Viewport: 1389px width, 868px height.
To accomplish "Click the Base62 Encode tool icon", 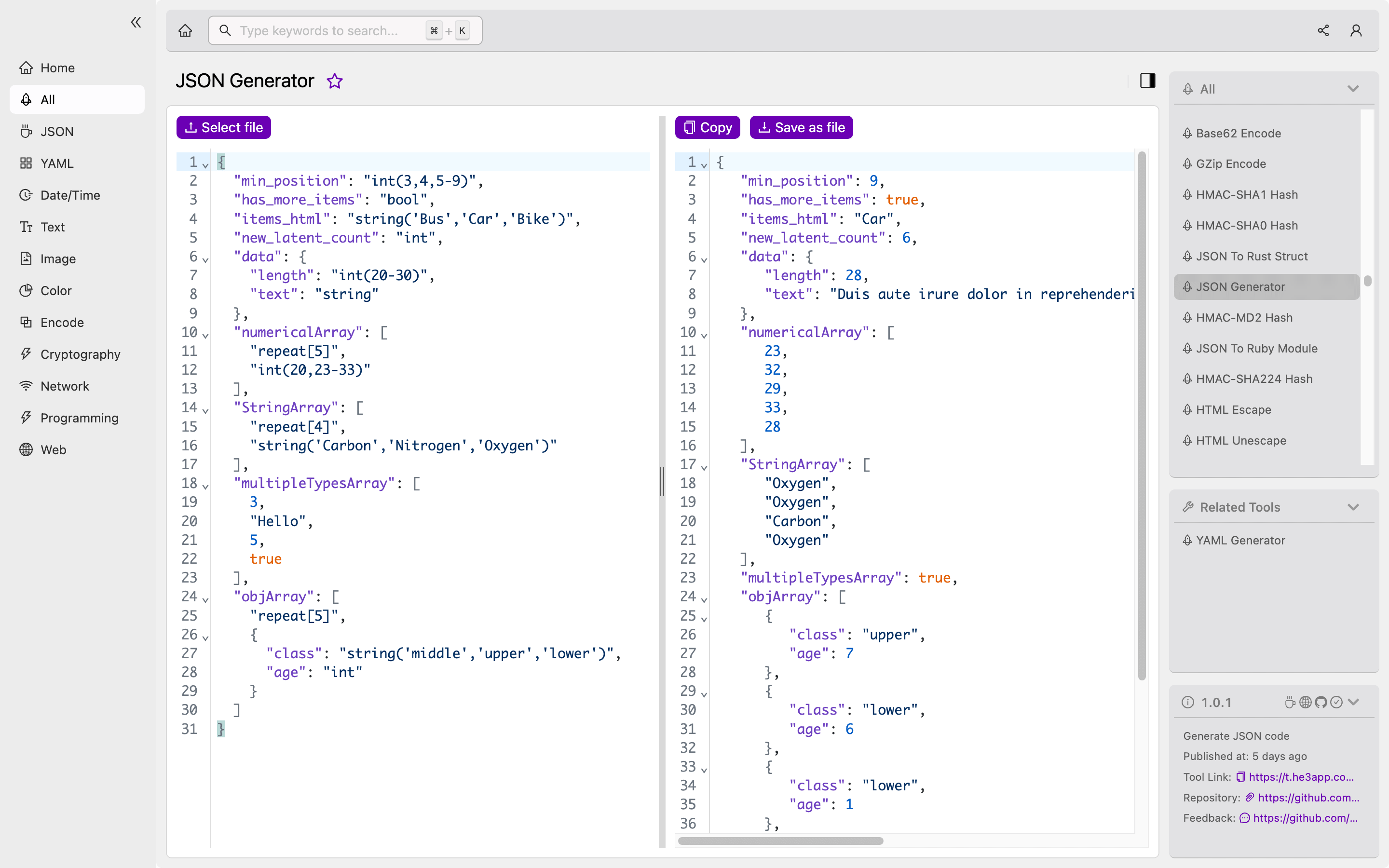I will point(1187,133).
